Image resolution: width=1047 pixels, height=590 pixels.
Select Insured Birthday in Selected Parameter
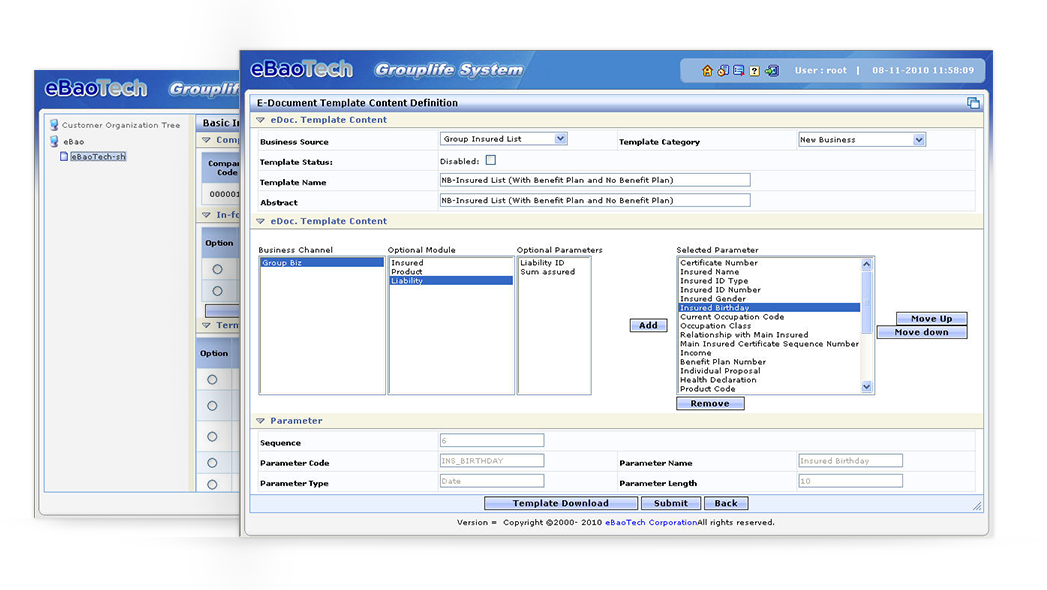[769, 308]
